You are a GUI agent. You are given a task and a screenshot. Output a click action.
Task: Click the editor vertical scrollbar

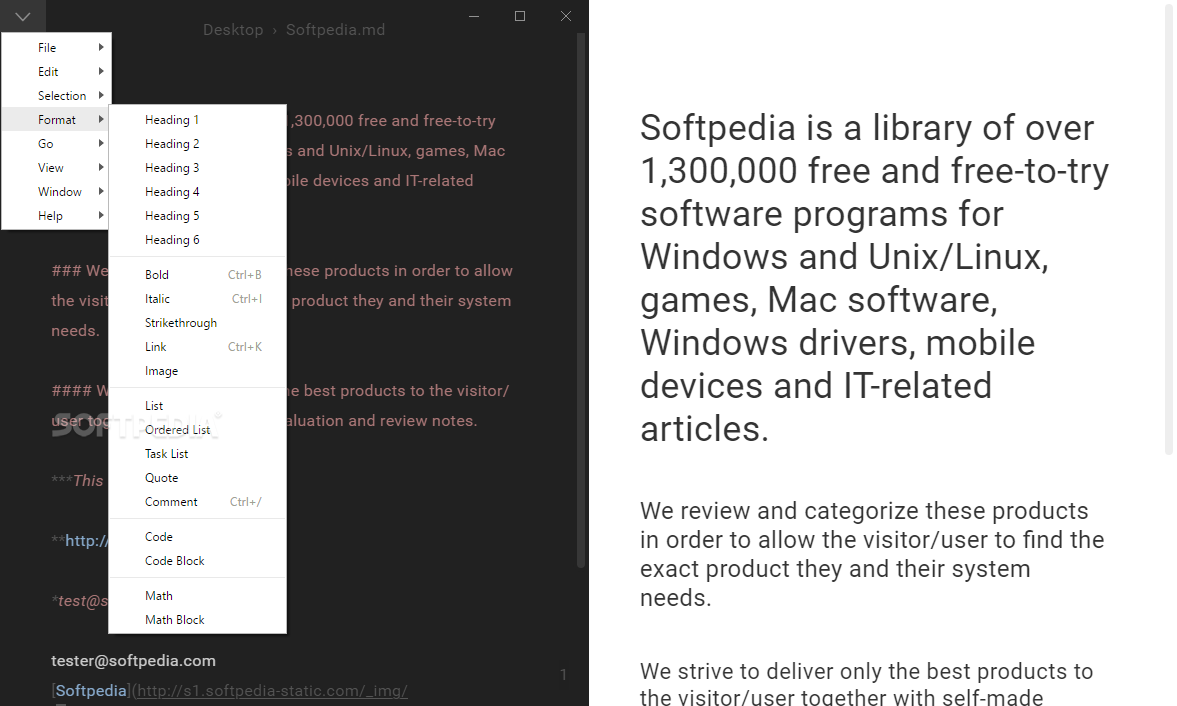click(x=580, y=300)
